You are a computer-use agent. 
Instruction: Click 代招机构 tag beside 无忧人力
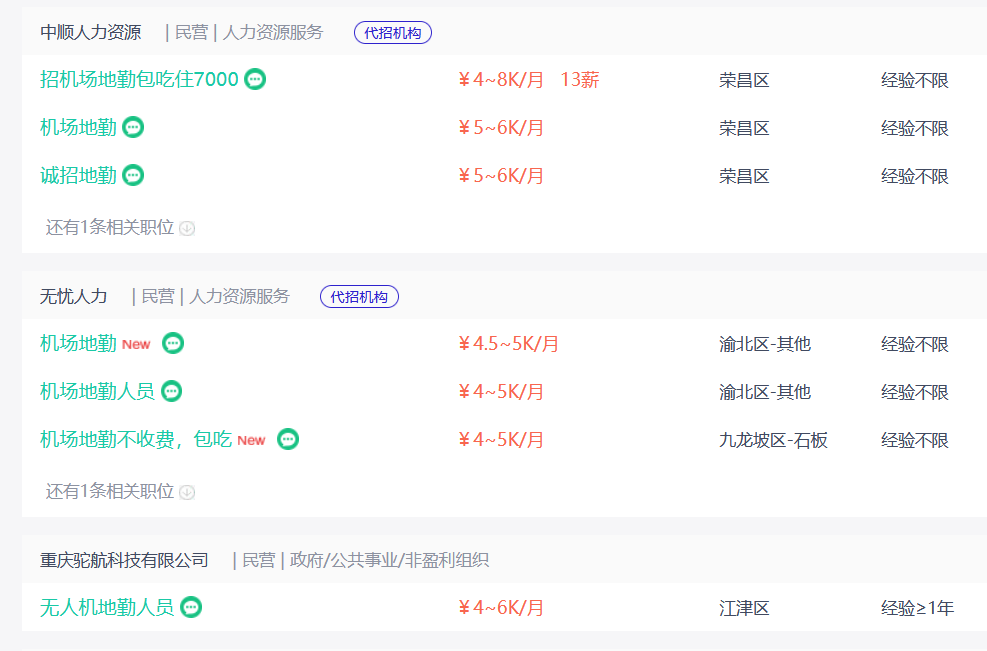(x=359, y=297)
